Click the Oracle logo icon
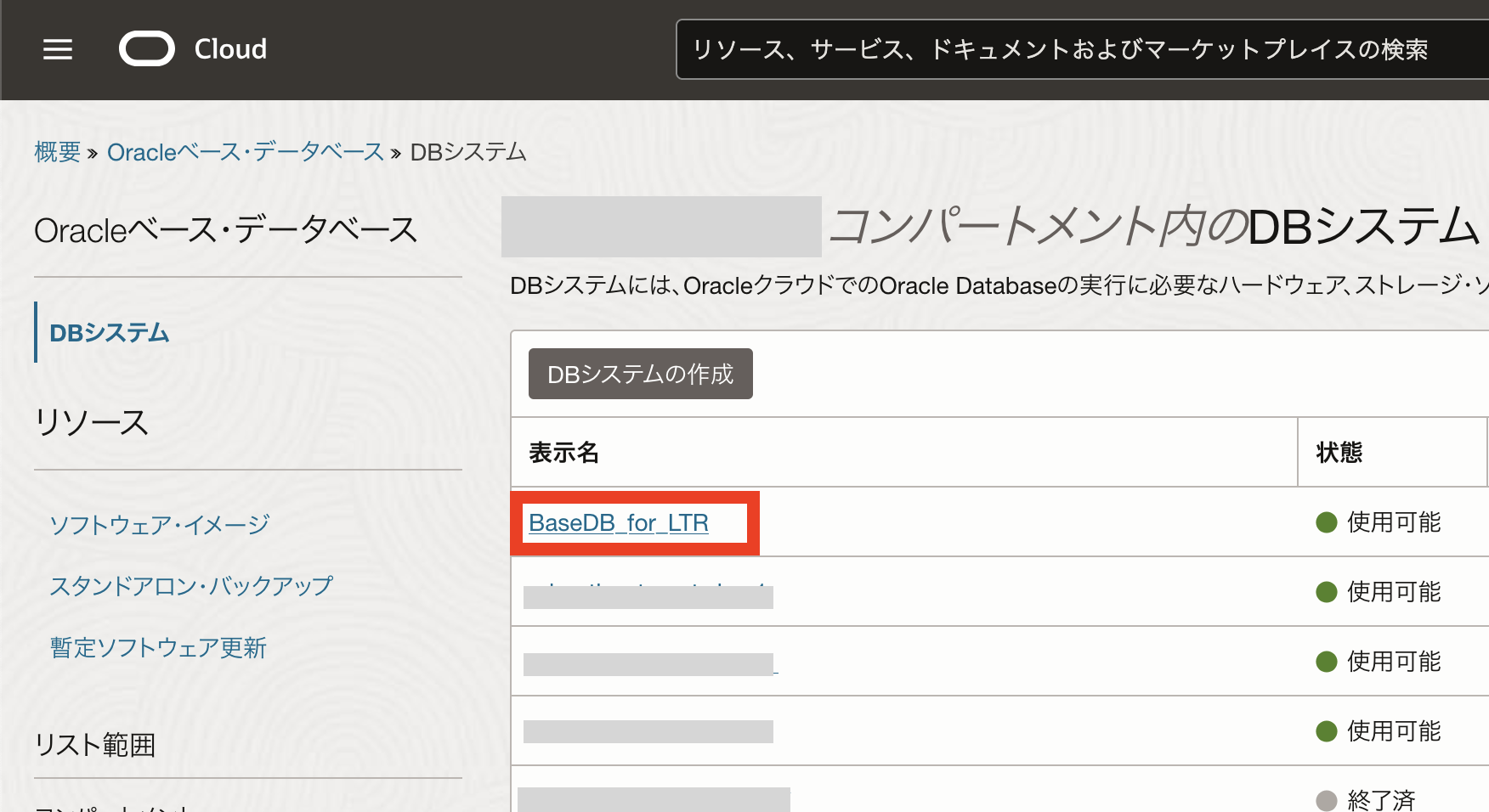1489x812 pixels. 146,49
